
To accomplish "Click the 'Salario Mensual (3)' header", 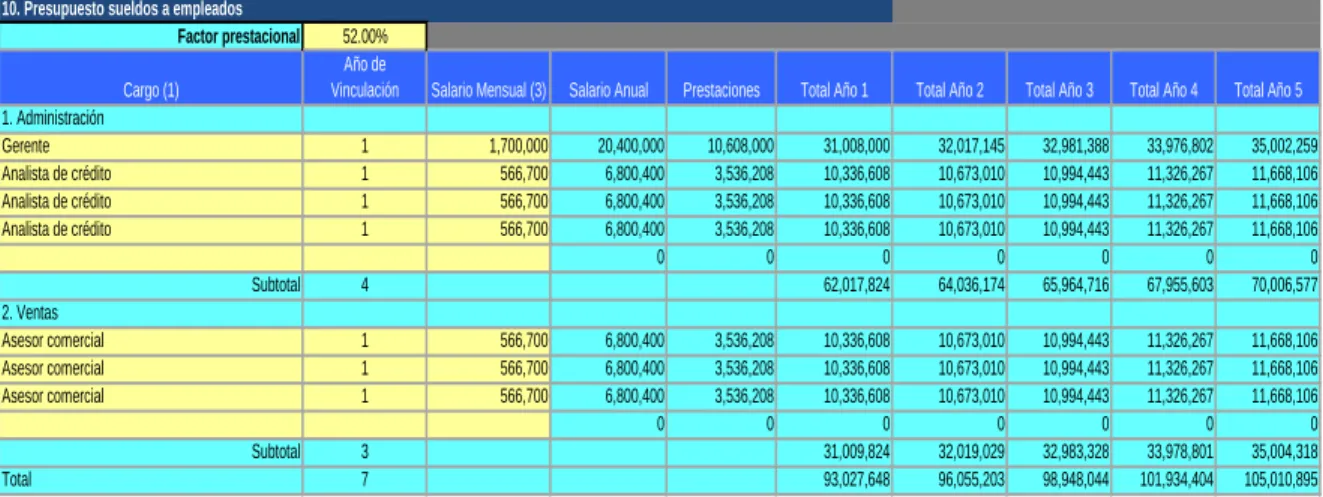I will pos(488,78).
